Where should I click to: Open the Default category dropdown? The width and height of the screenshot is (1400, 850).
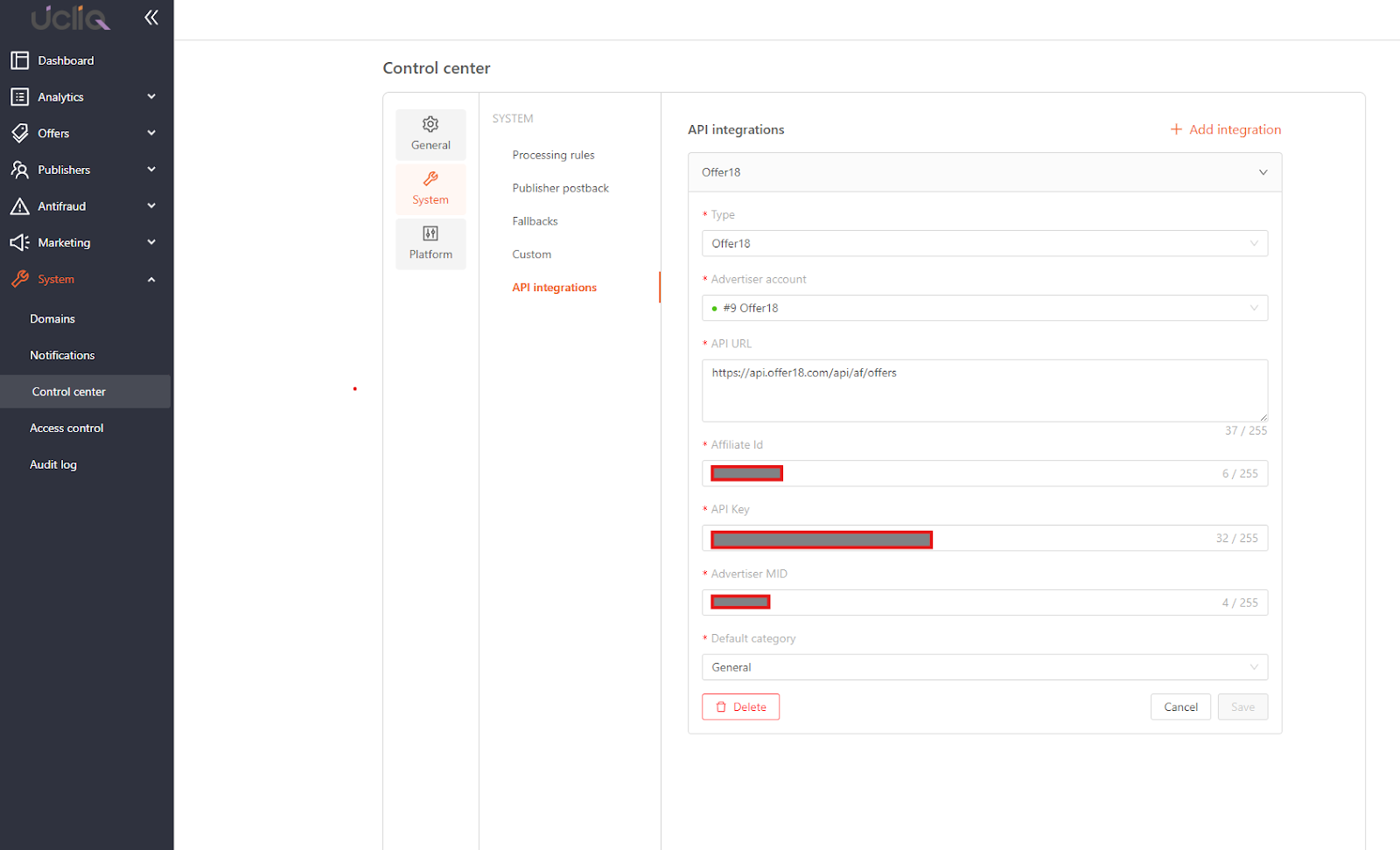click(983, 667)
